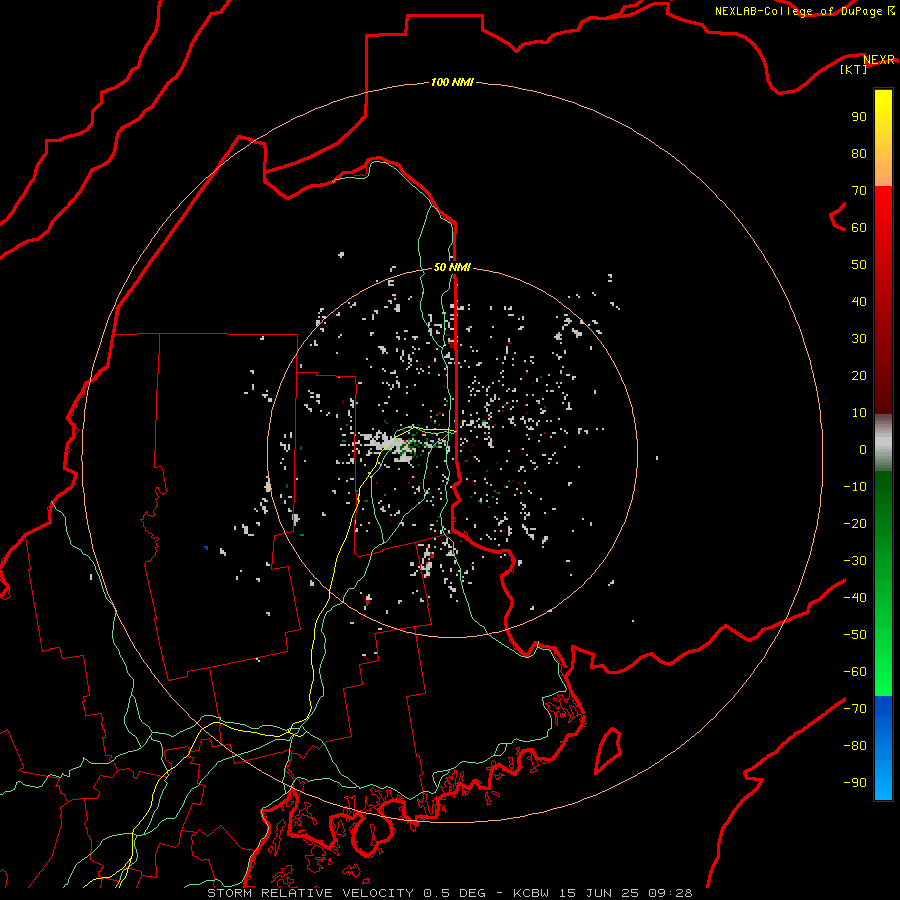Click the 80 value on velocity scale
This screenshot has width=900, height=900.
[x=859, y=153]
